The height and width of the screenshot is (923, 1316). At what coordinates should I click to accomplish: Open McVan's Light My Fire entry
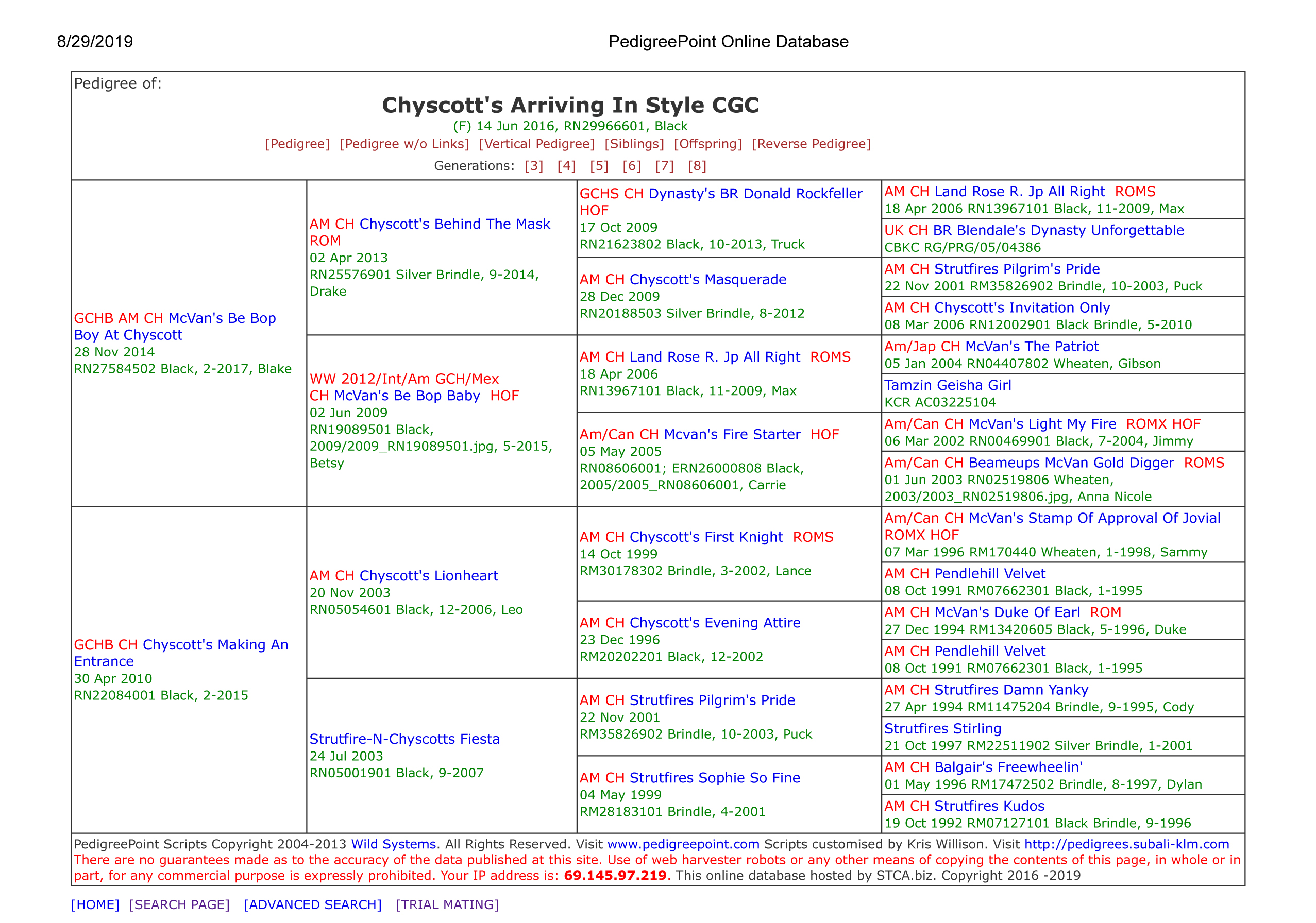pyautogui.click(x=1042, y=424)
